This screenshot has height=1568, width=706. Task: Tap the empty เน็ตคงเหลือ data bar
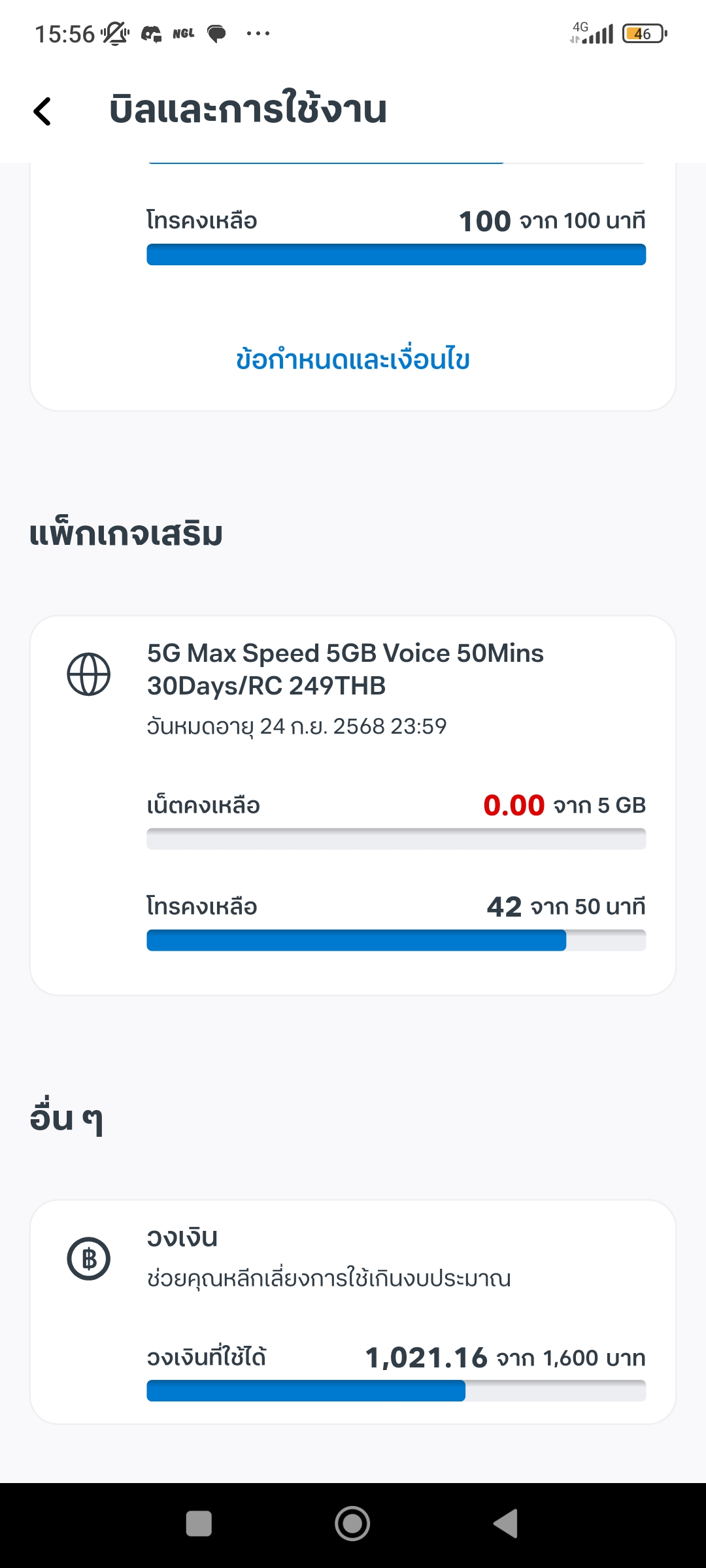(x=396, y=839)
